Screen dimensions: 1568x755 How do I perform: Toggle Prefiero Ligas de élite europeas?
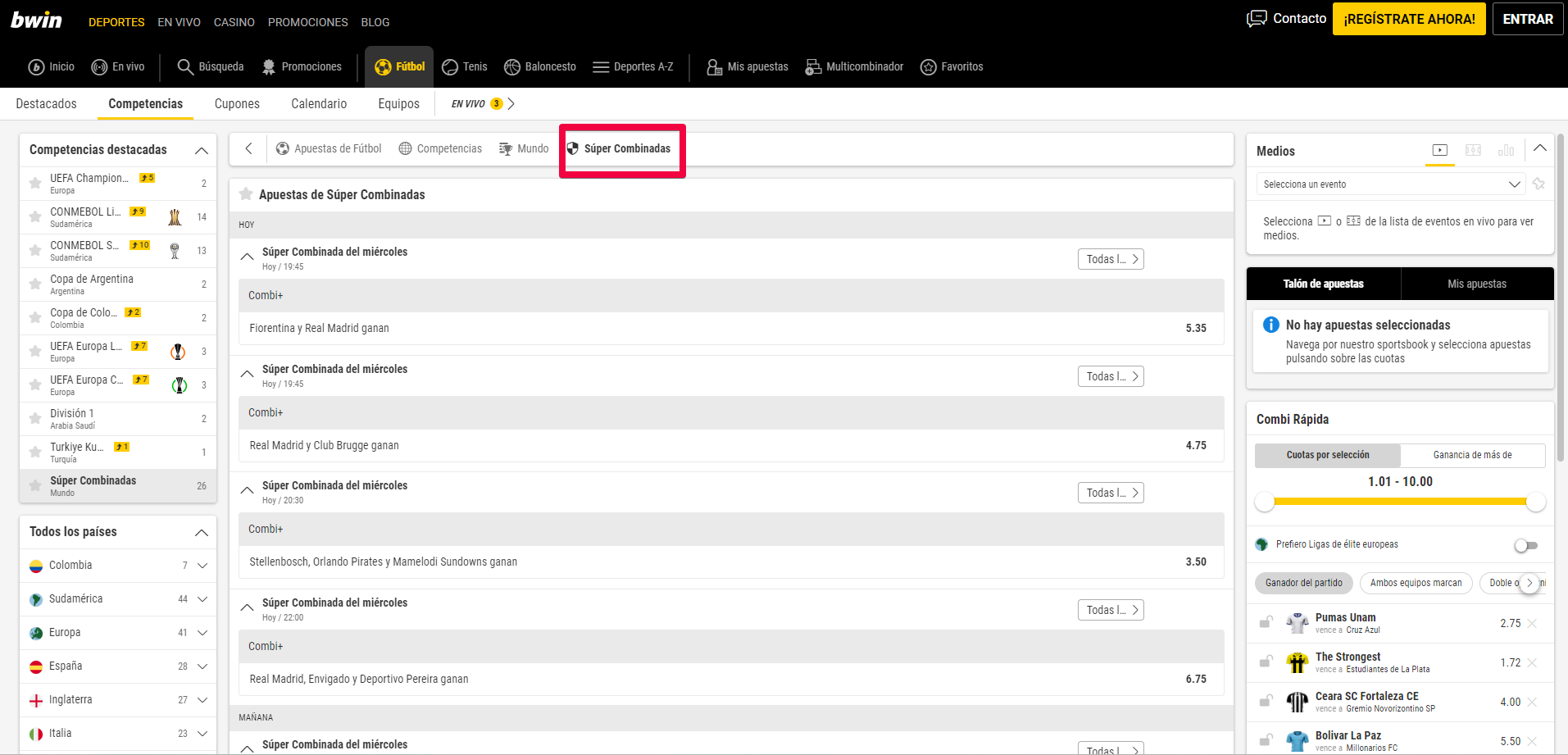1526,545
